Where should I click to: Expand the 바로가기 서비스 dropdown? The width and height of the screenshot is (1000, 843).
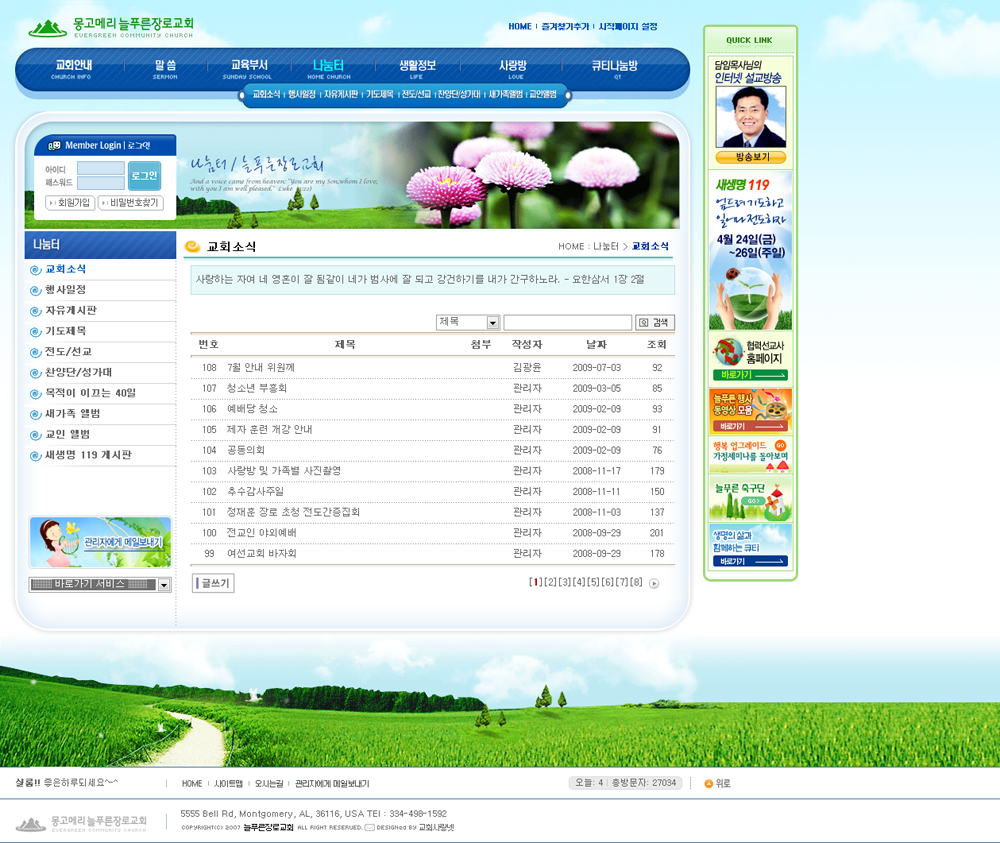(x=164, y=584)
